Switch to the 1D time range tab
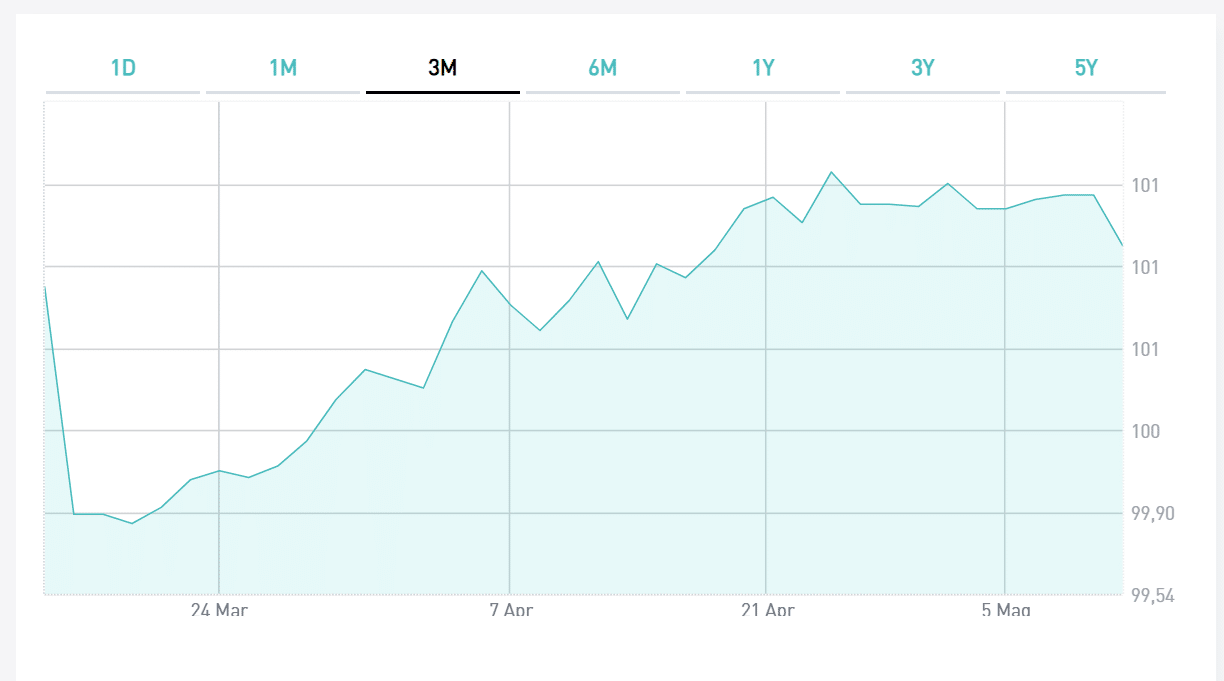1224x681 pixels. tap(123, 69)
